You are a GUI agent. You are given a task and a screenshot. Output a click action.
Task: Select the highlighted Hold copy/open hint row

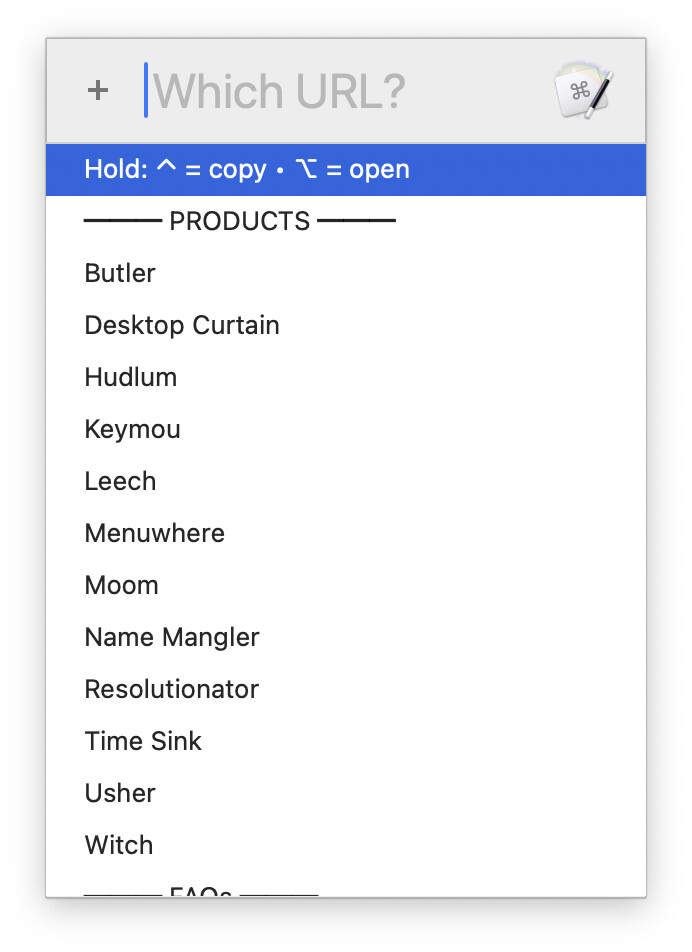tap(346, 169)
